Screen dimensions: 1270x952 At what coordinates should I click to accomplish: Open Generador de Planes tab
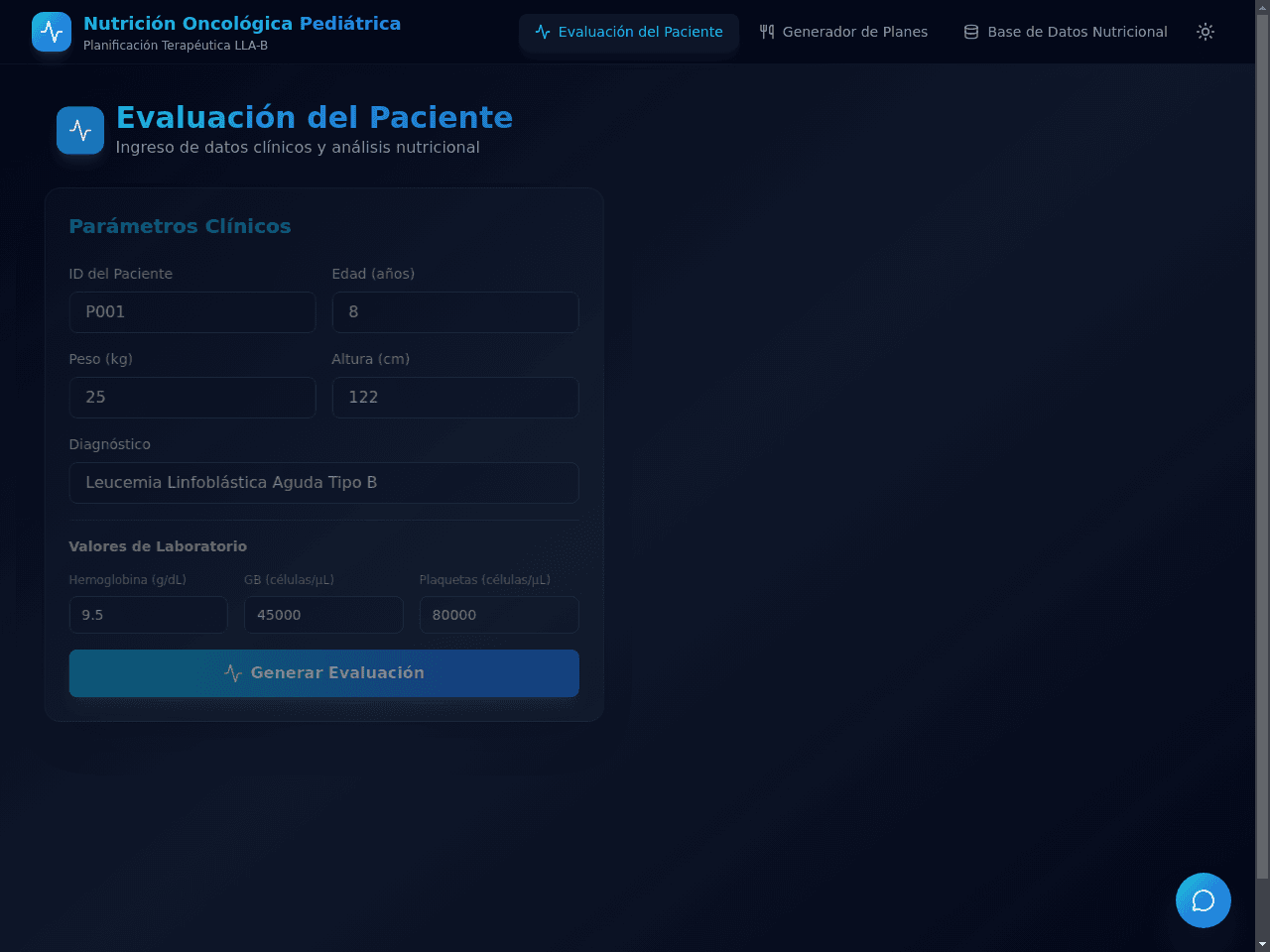(843, 32)
